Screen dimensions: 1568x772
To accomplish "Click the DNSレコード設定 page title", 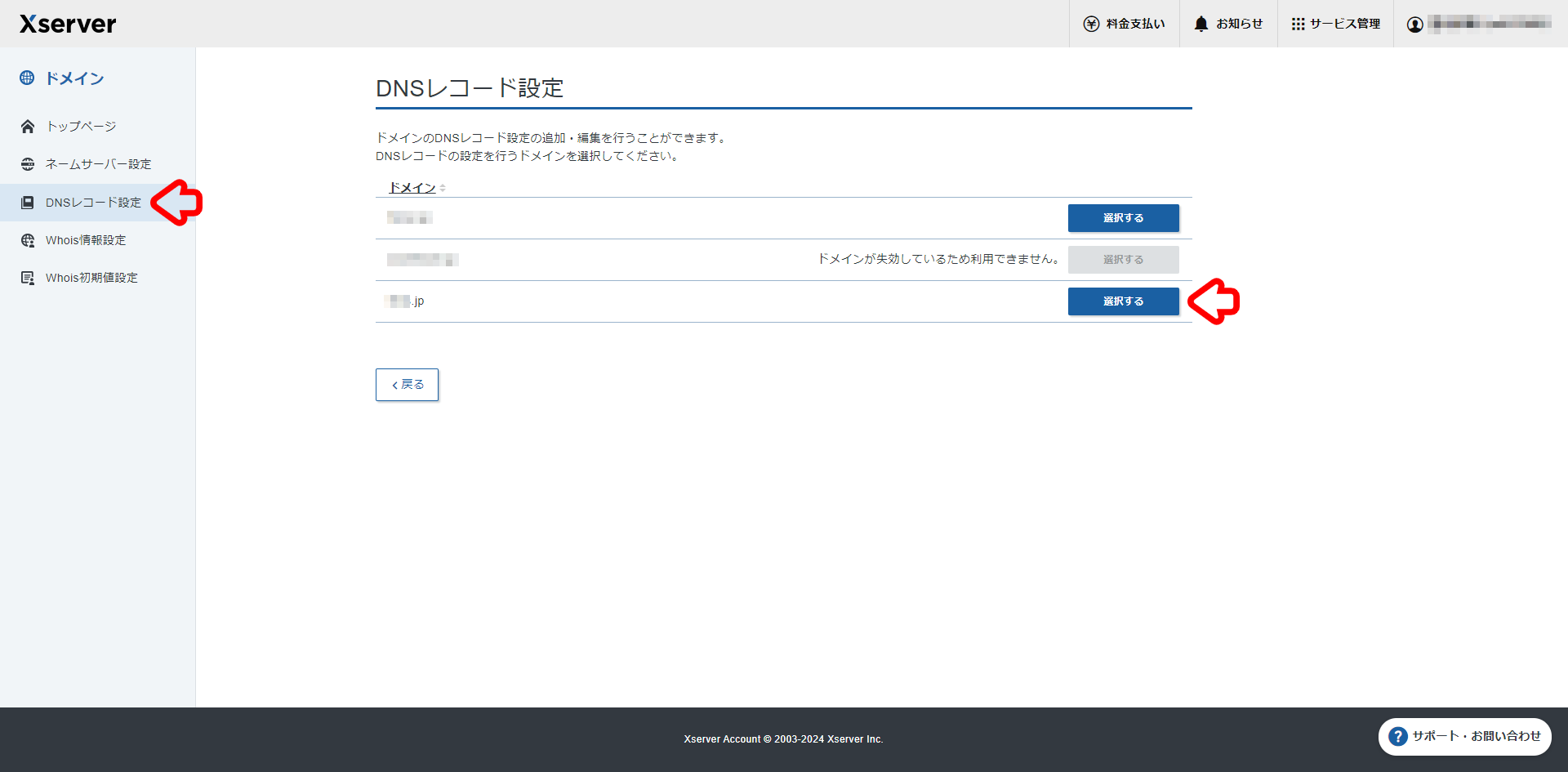I will click(x=470, y=88).
